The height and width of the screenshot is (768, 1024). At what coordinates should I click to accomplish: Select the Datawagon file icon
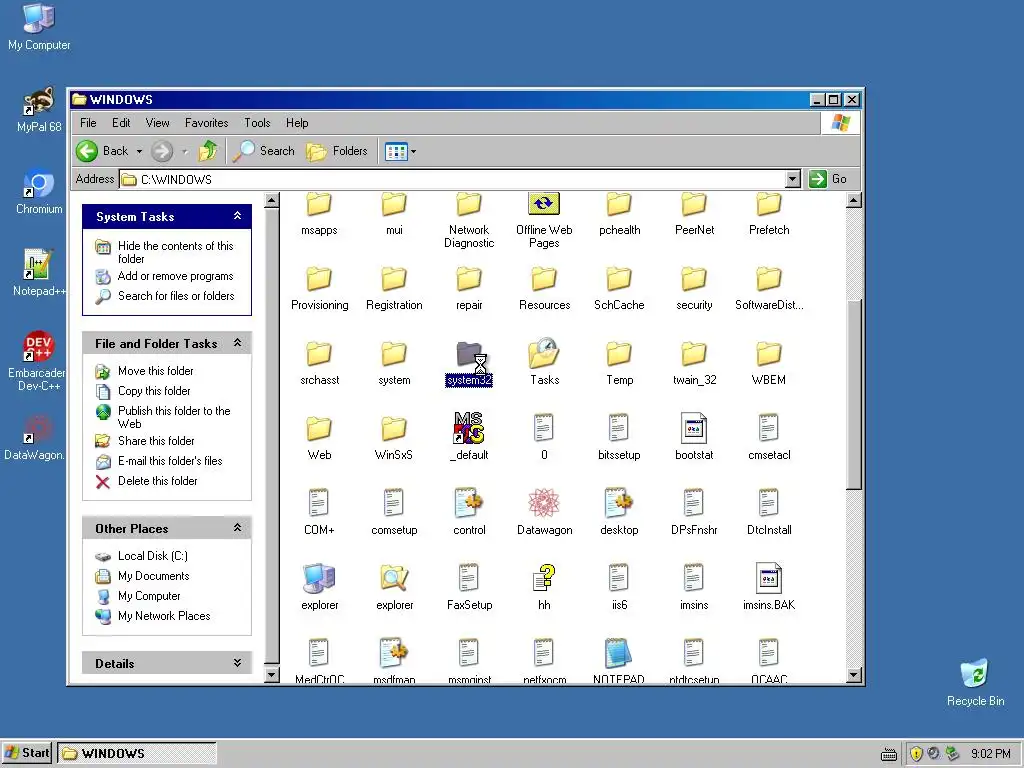pyautogui.click(x=544, y=503)
